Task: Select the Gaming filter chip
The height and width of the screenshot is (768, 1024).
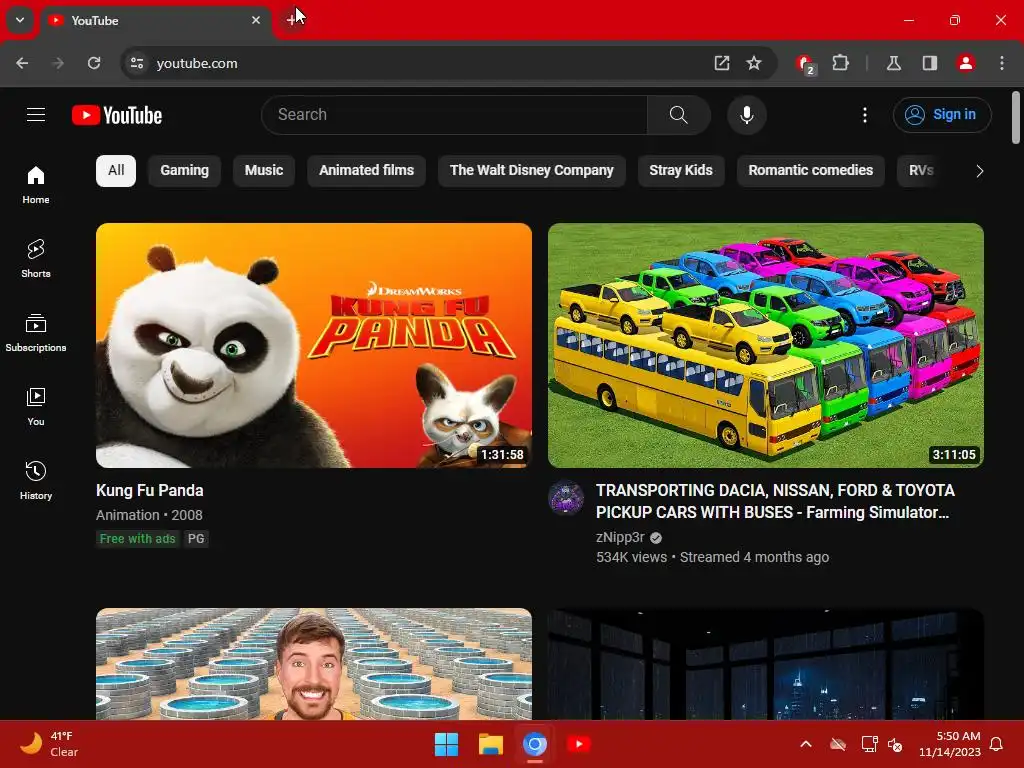Action: point(184,170)
